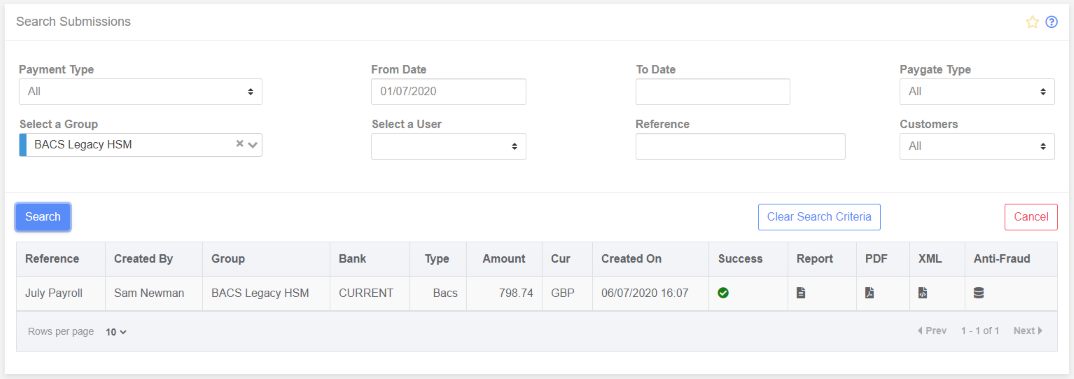
Task: Go to Prev page
Action: click(932, 331)
